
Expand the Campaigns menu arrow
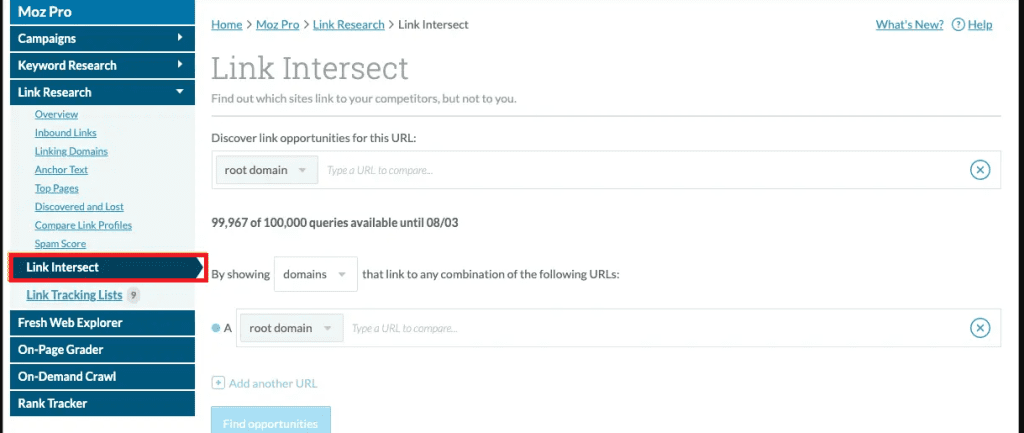[x=180, y=38]
